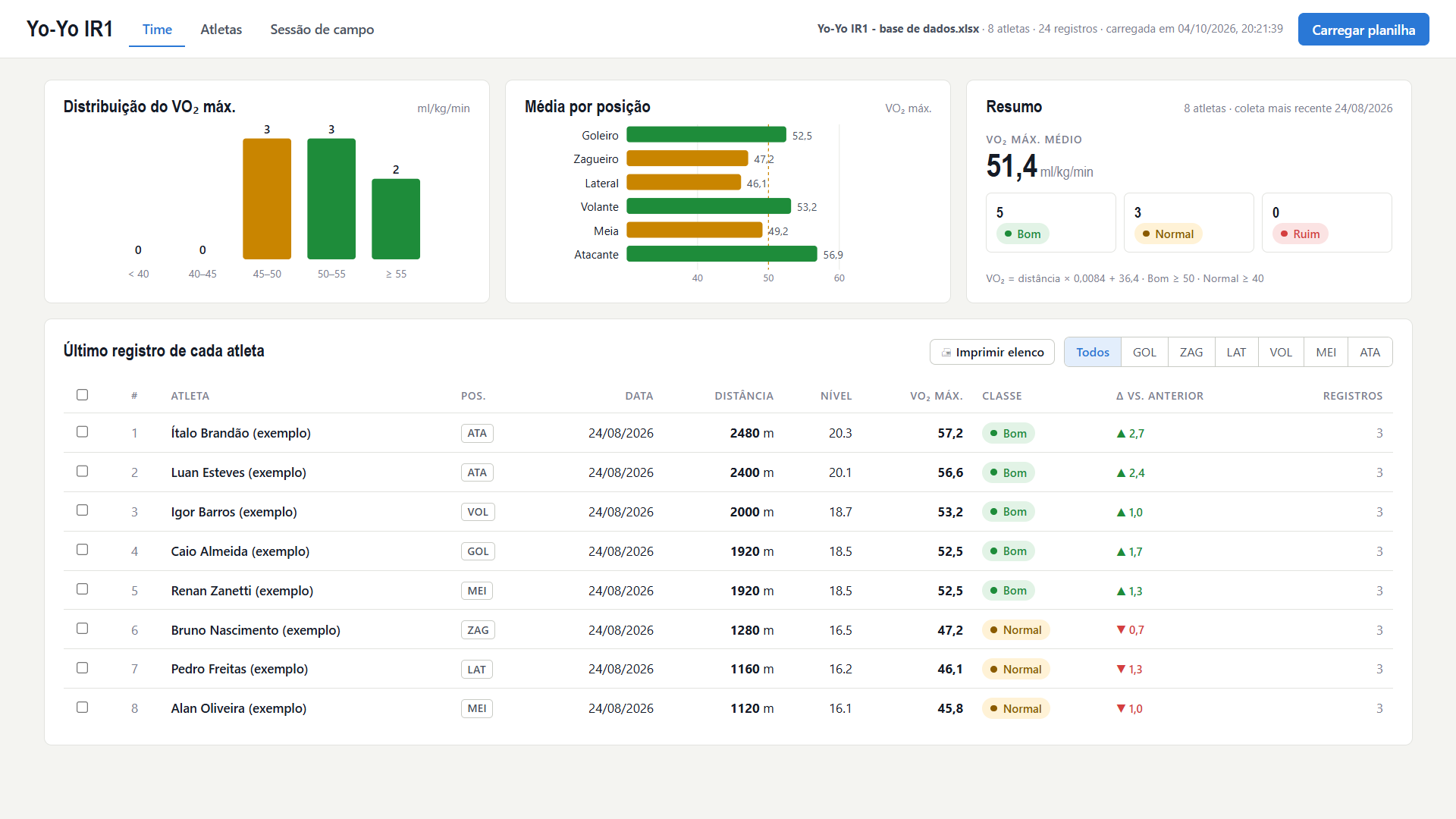Viewport: 1456px width, 819px height.
Task: Click the green up-arrow delta for Luan Esteves
Action: tap(1131, 473)
